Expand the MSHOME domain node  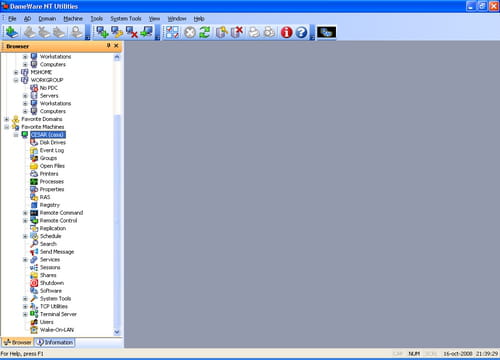tap(16, 72)
